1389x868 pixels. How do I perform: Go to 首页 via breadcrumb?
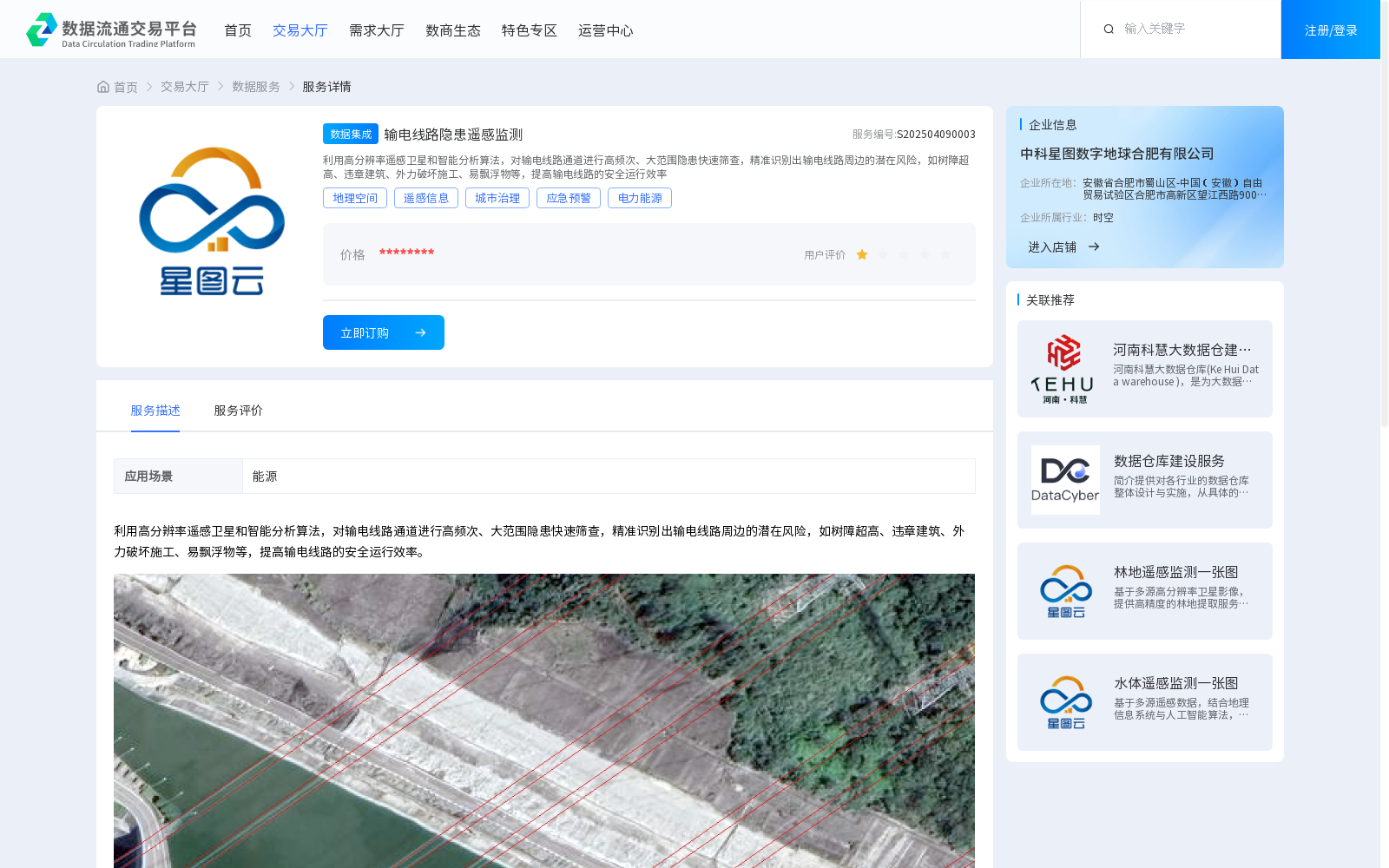pyautogui.click(x=126, y=87)
